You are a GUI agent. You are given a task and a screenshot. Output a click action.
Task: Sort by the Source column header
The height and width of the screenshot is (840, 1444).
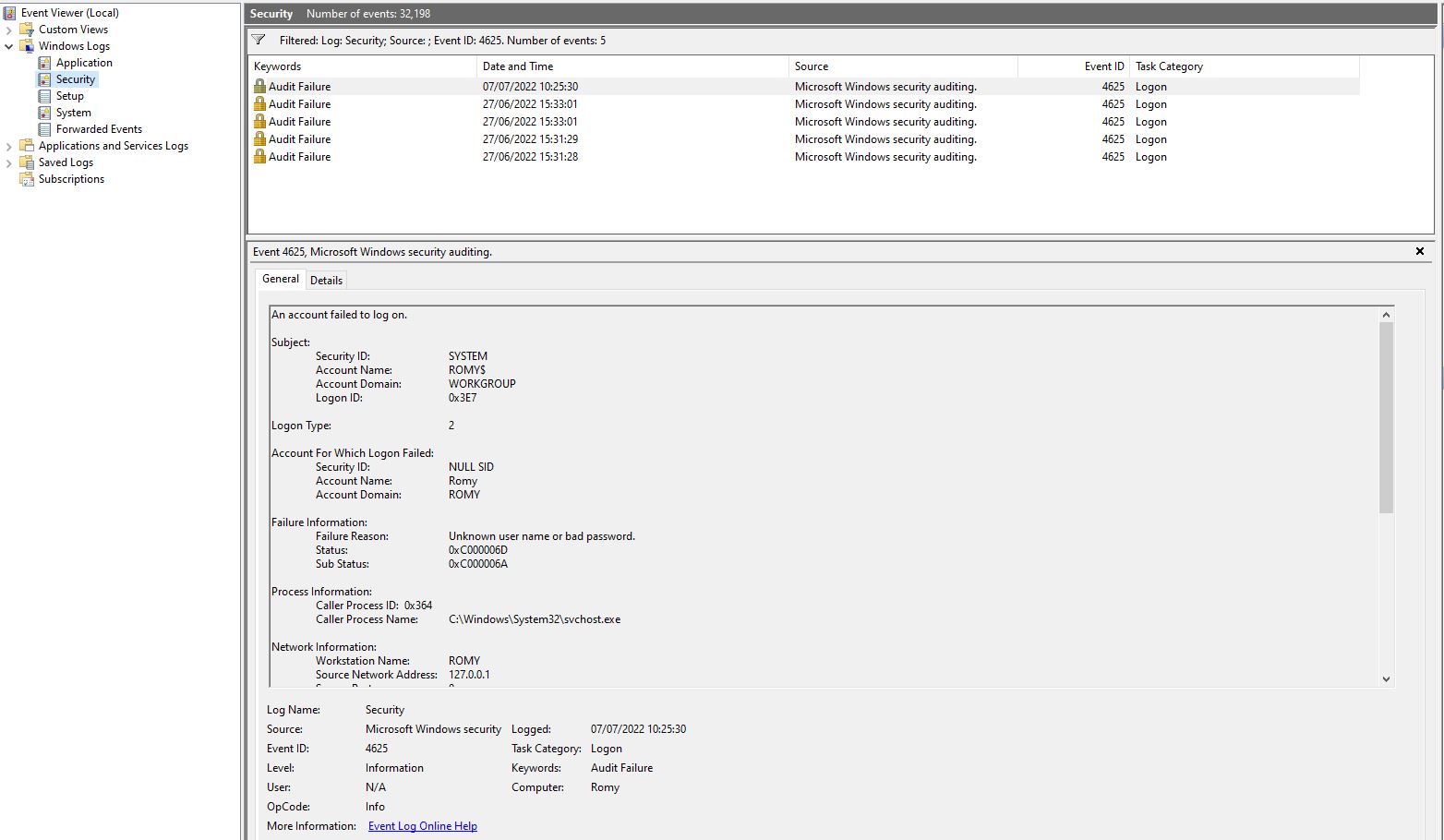coord(903,66)
